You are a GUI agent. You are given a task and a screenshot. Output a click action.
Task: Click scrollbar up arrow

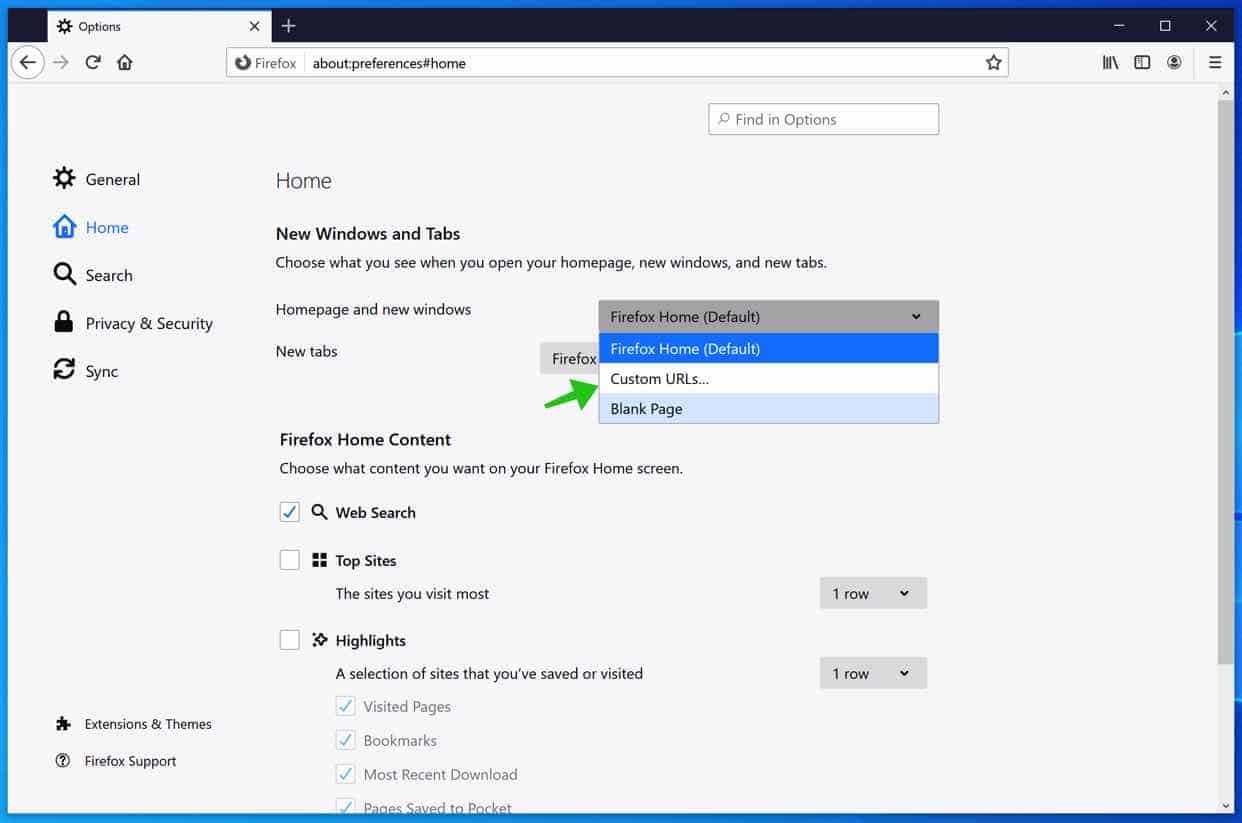click(1226, 92)
